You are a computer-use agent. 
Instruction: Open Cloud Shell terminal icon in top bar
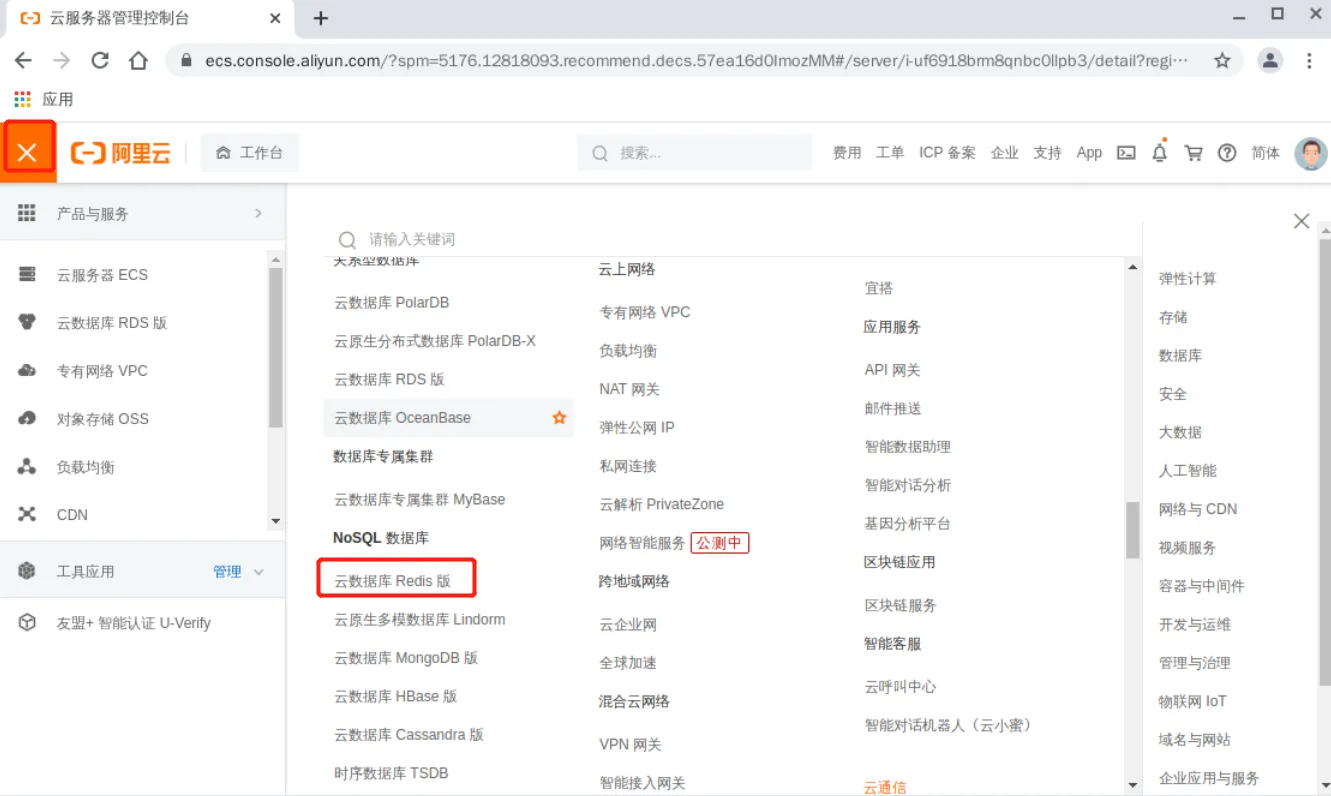[1126, 153]
